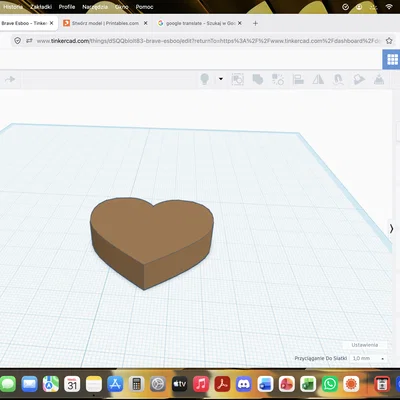Open Discord from the dock
400x400 pixels.
tap(244, 384)
